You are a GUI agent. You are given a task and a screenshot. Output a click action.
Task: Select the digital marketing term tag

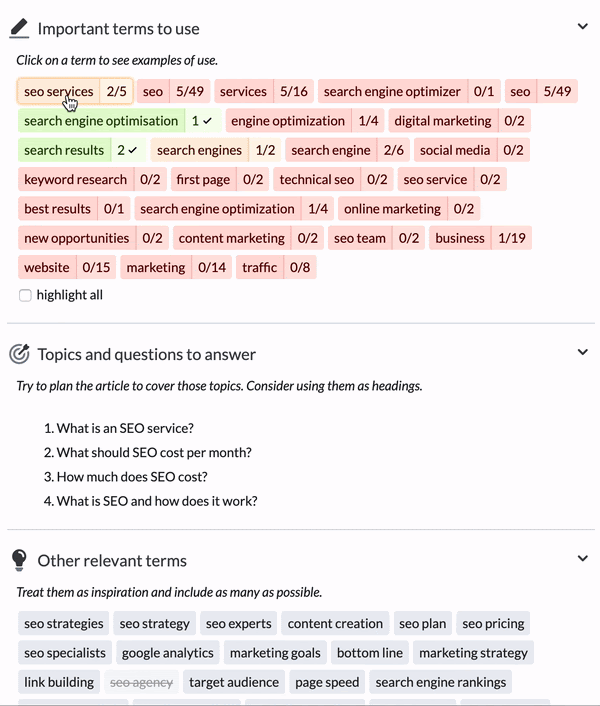click(x=460, y=121)
